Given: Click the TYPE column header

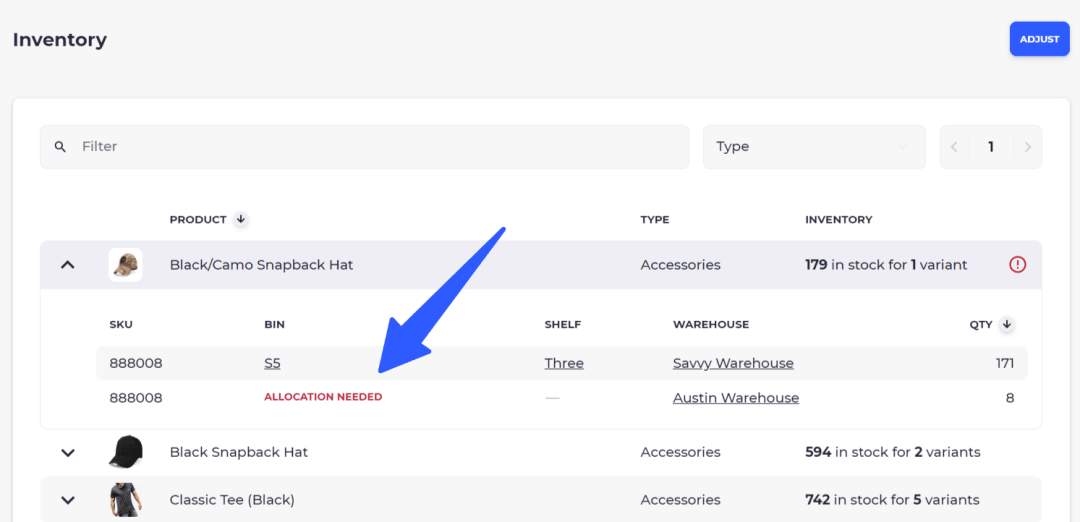Looking at the screenshot, I should click(654, 220).
